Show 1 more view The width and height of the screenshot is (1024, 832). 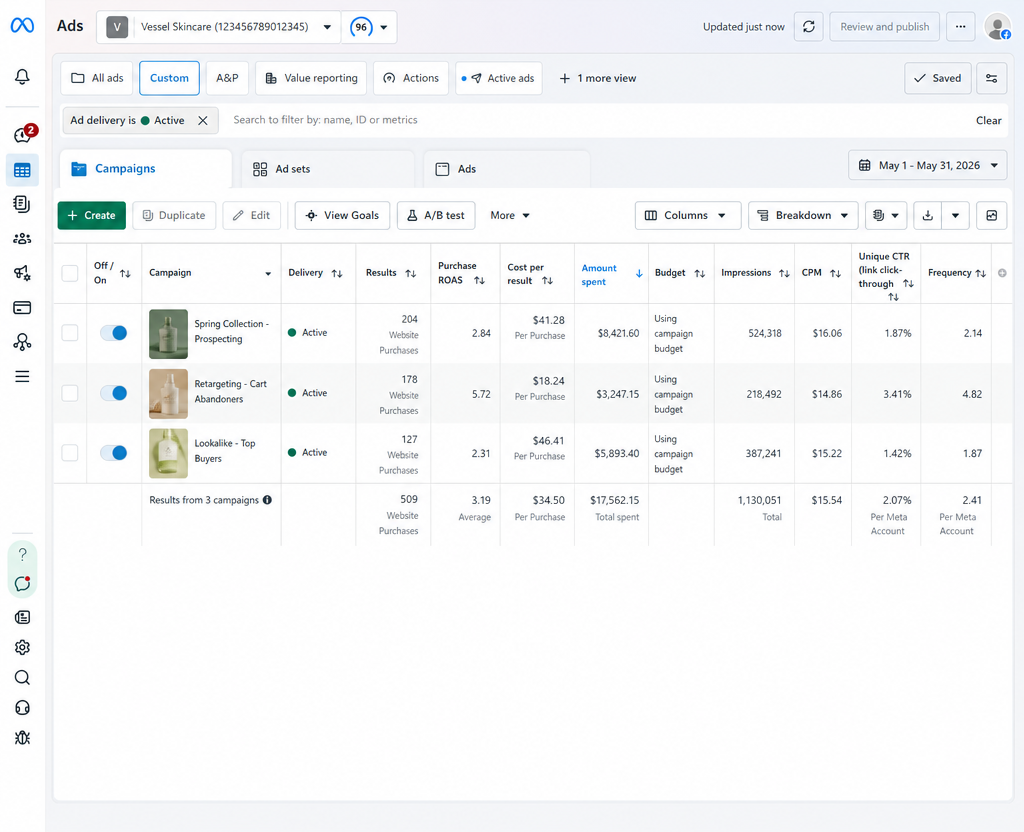tap(598, 78)
